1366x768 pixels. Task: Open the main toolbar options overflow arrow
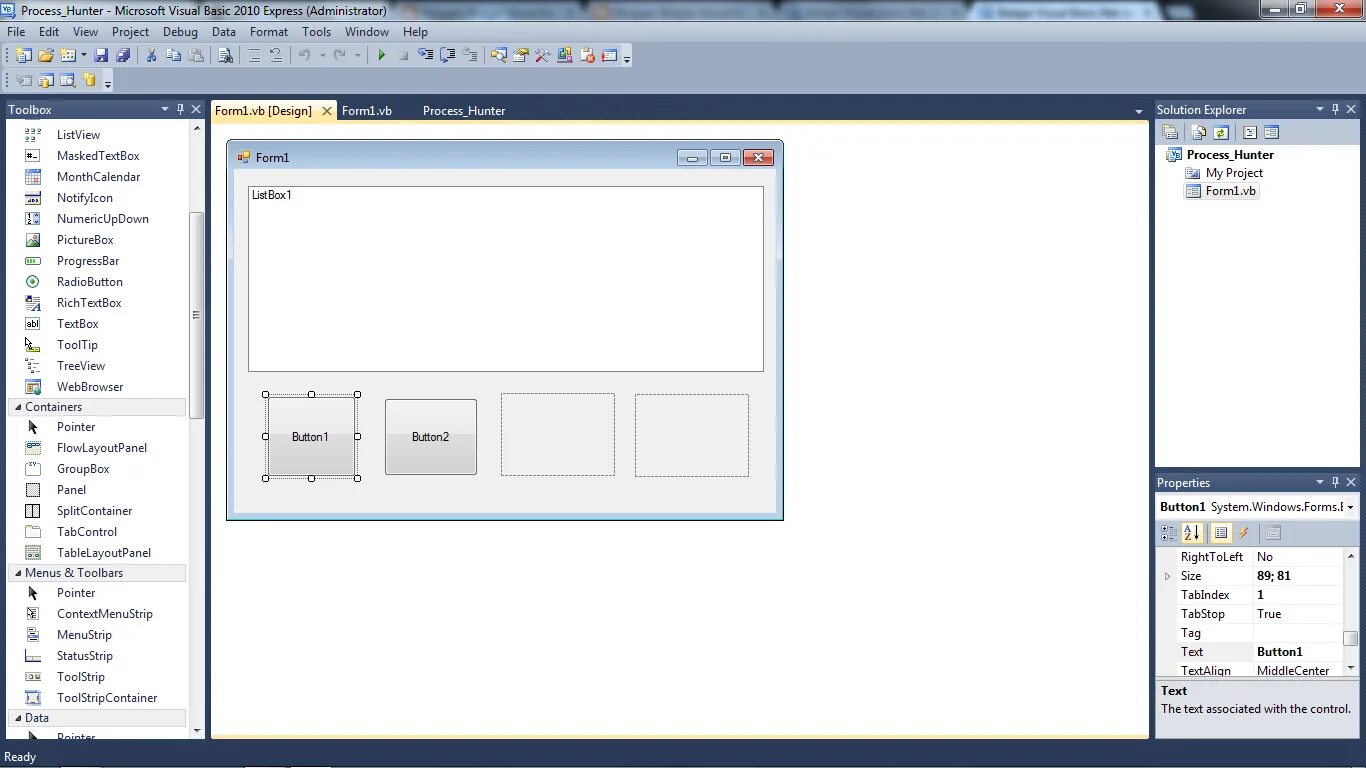coord(627,58)
